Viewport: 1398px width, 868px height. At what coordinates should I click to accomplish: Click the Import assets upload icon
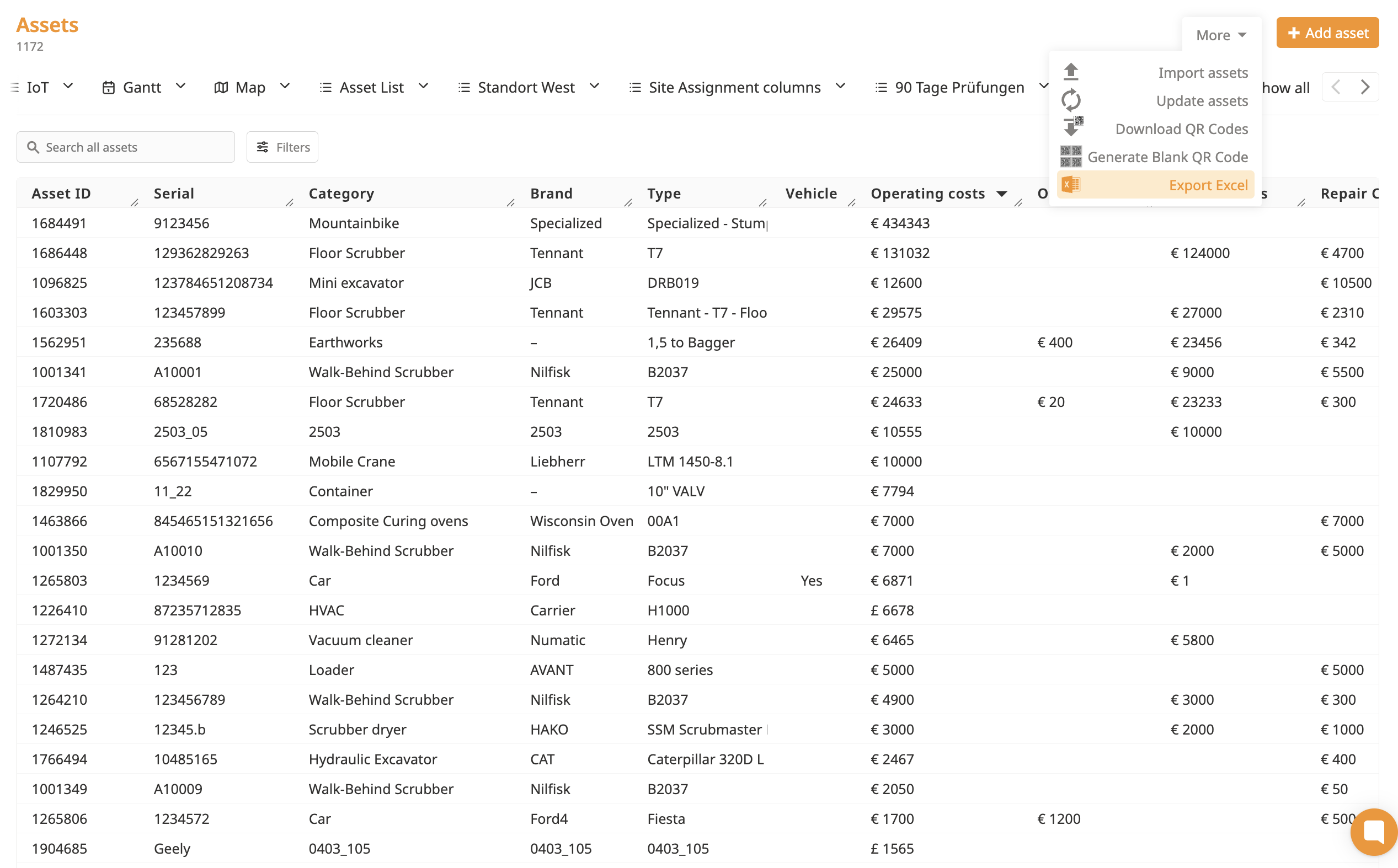(x=1071, y=72)
